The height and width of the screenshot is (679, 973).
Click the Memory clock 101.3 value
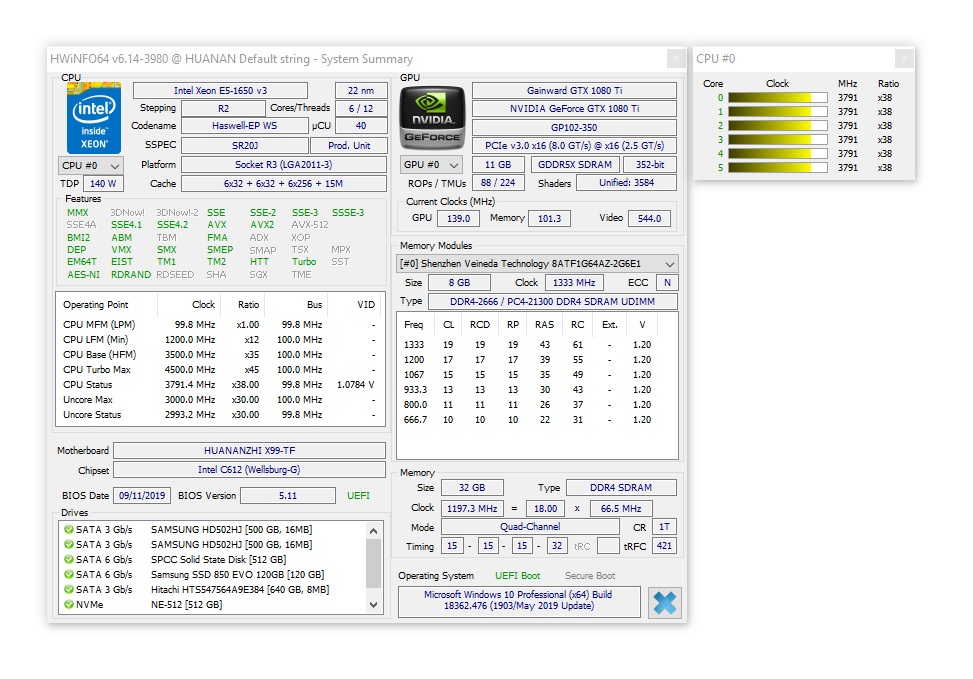(x=549, y=218)
